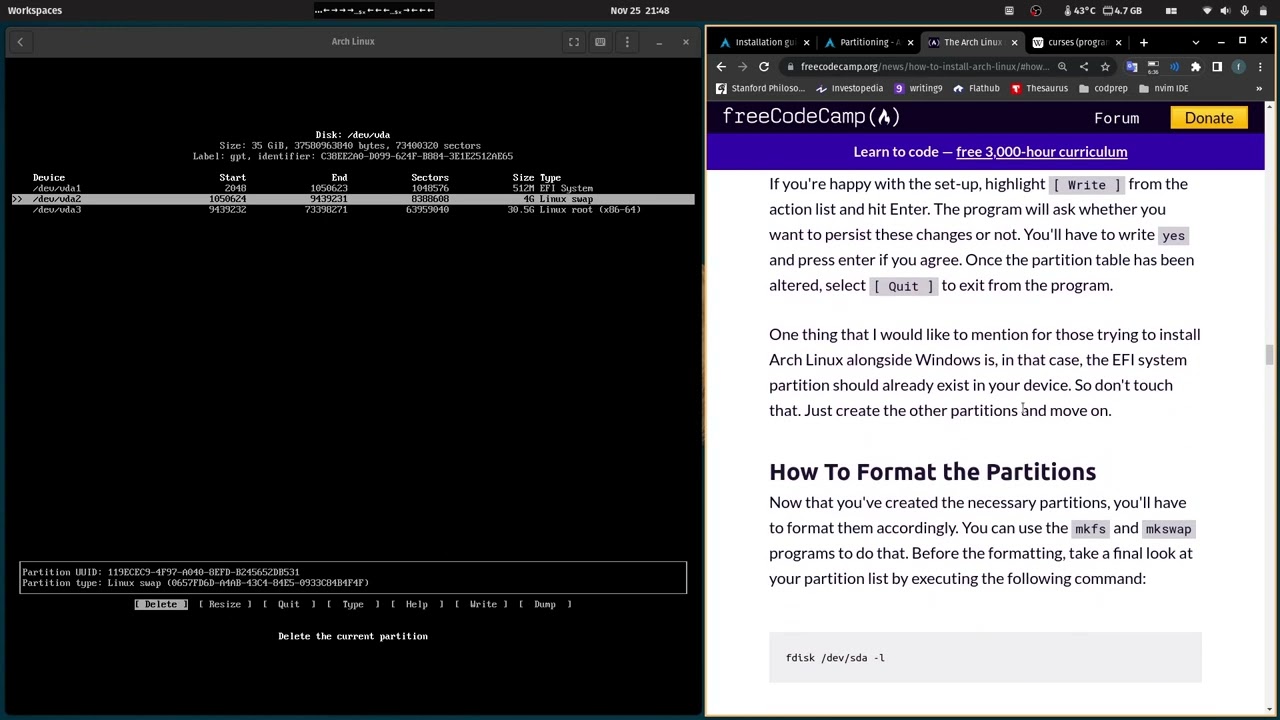Open the nvim IDE bookmark folder
Image resolution: width=1280 pixels, height=720 pixels.
(x=1163, y=88)
